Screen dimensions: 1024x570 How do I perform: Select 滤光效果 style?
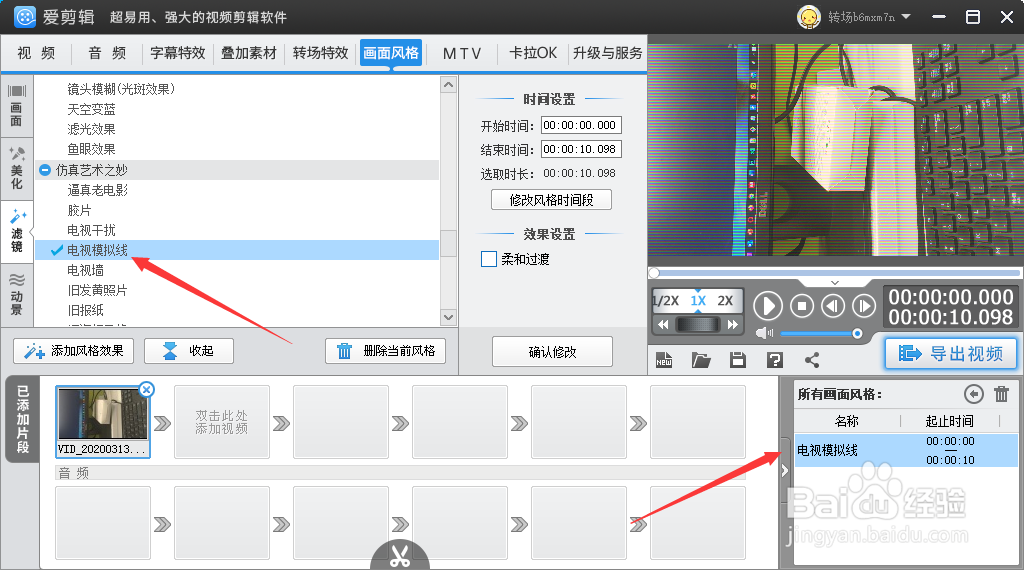[x=91, y=129]
